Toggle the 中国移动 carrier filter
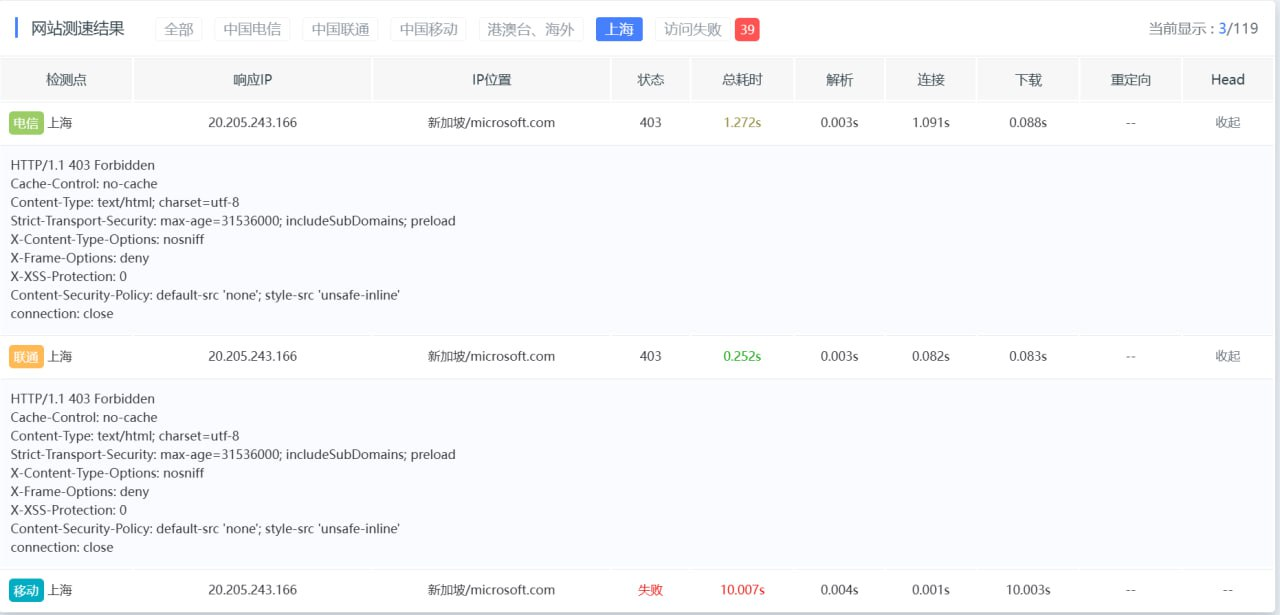1280x615 pixels. pyautogui.click(x=430, y=29)
